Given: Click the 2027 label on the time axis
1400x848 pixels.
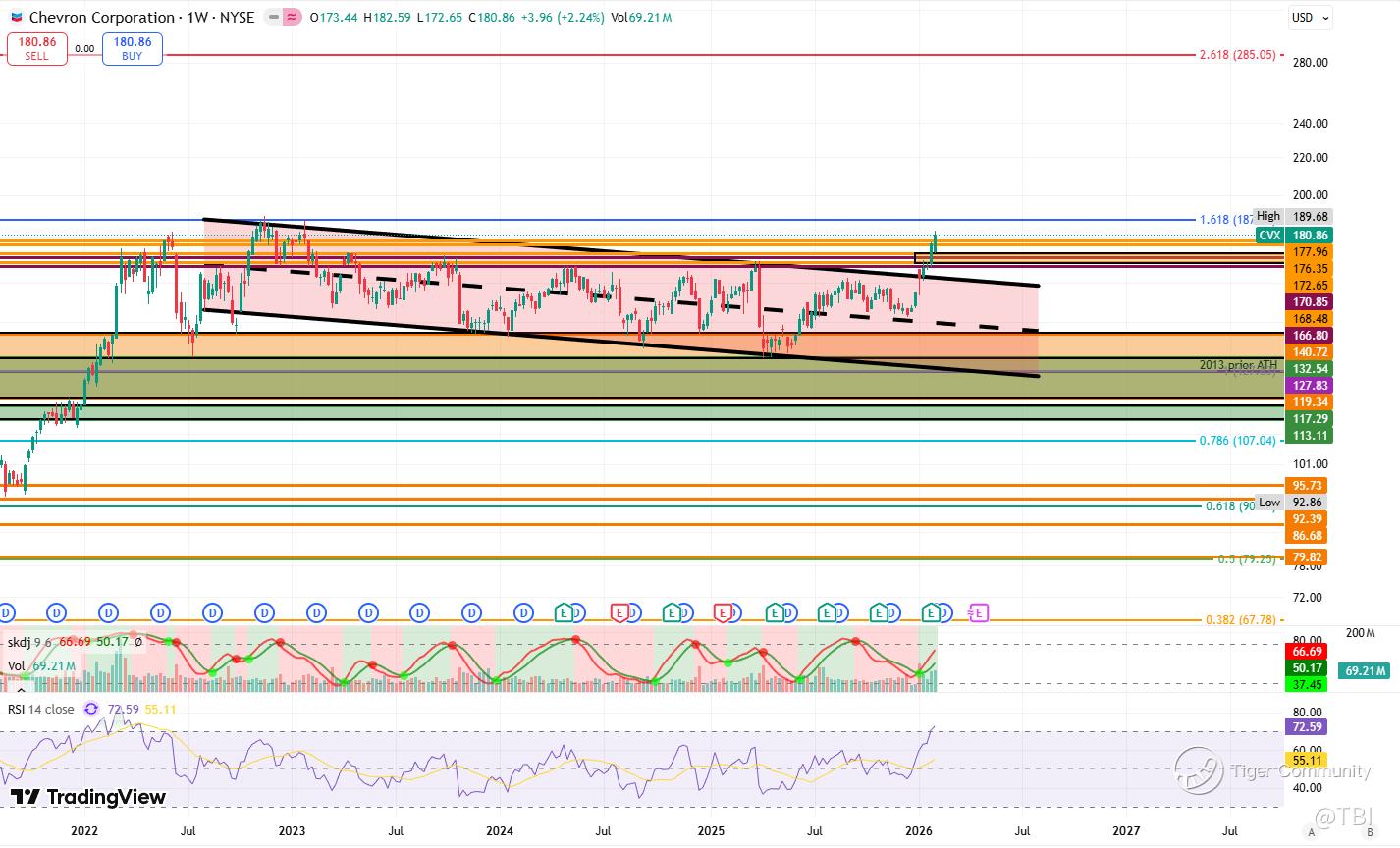Looking at the screenshot, I should tap(1126, 831).
